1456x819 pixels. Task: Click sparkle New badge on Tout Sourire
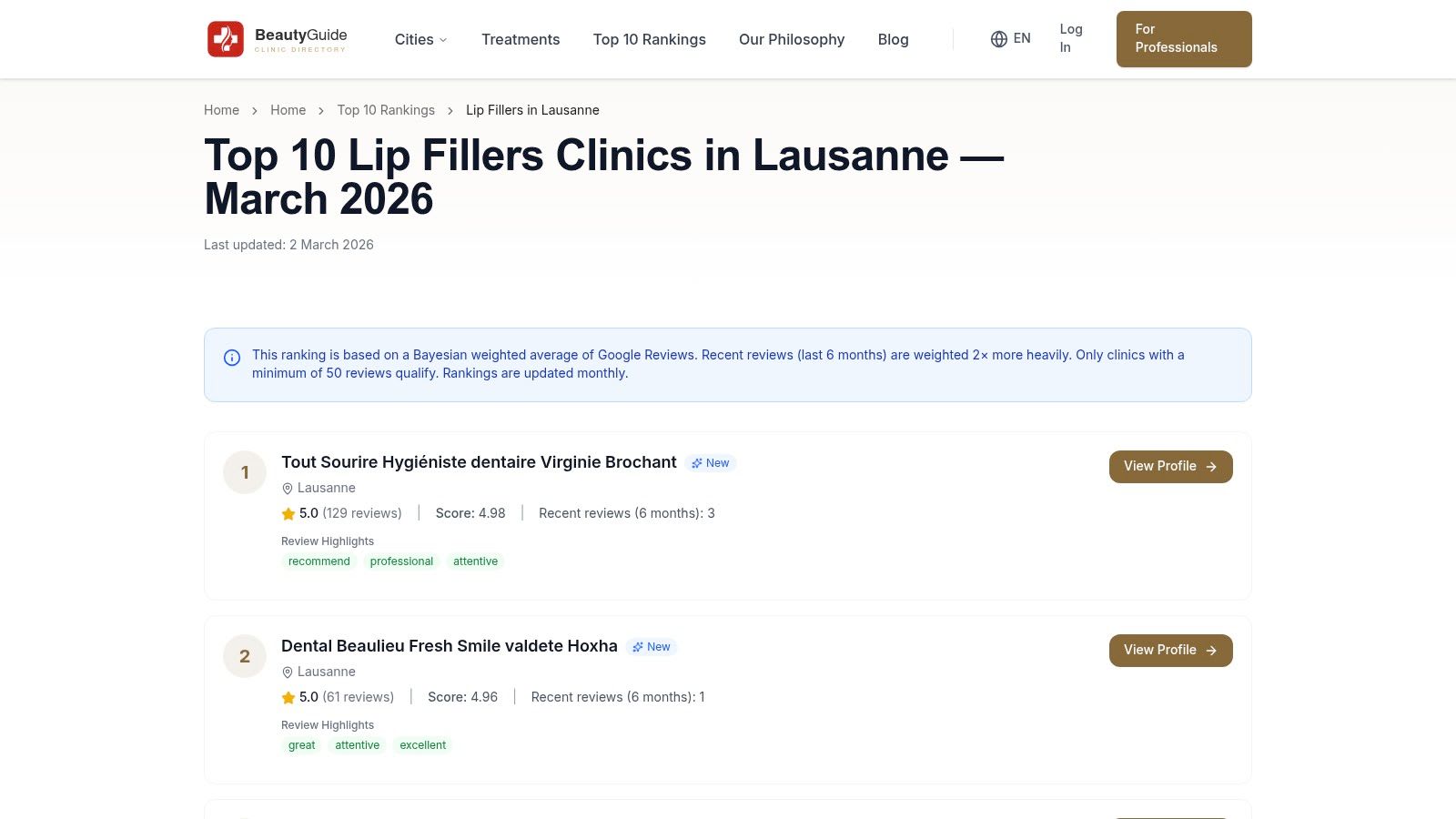(x=710, y=463)
